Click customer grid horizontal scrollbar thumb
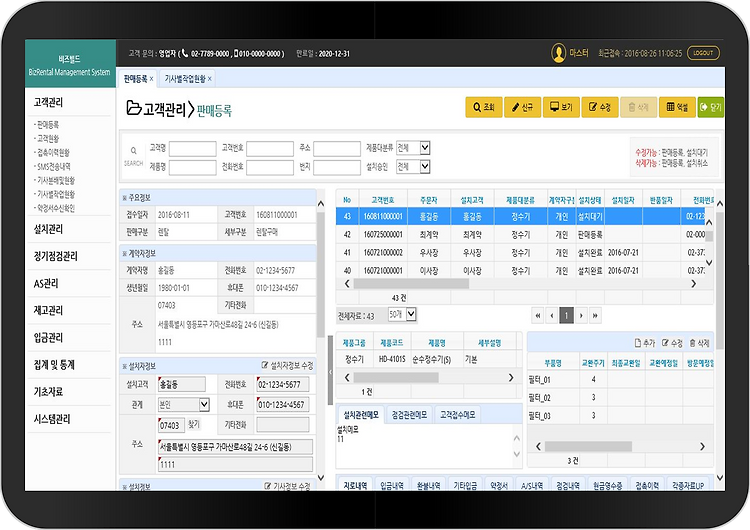The height and width of the screenshot is (530, 750). click(411, 284)
